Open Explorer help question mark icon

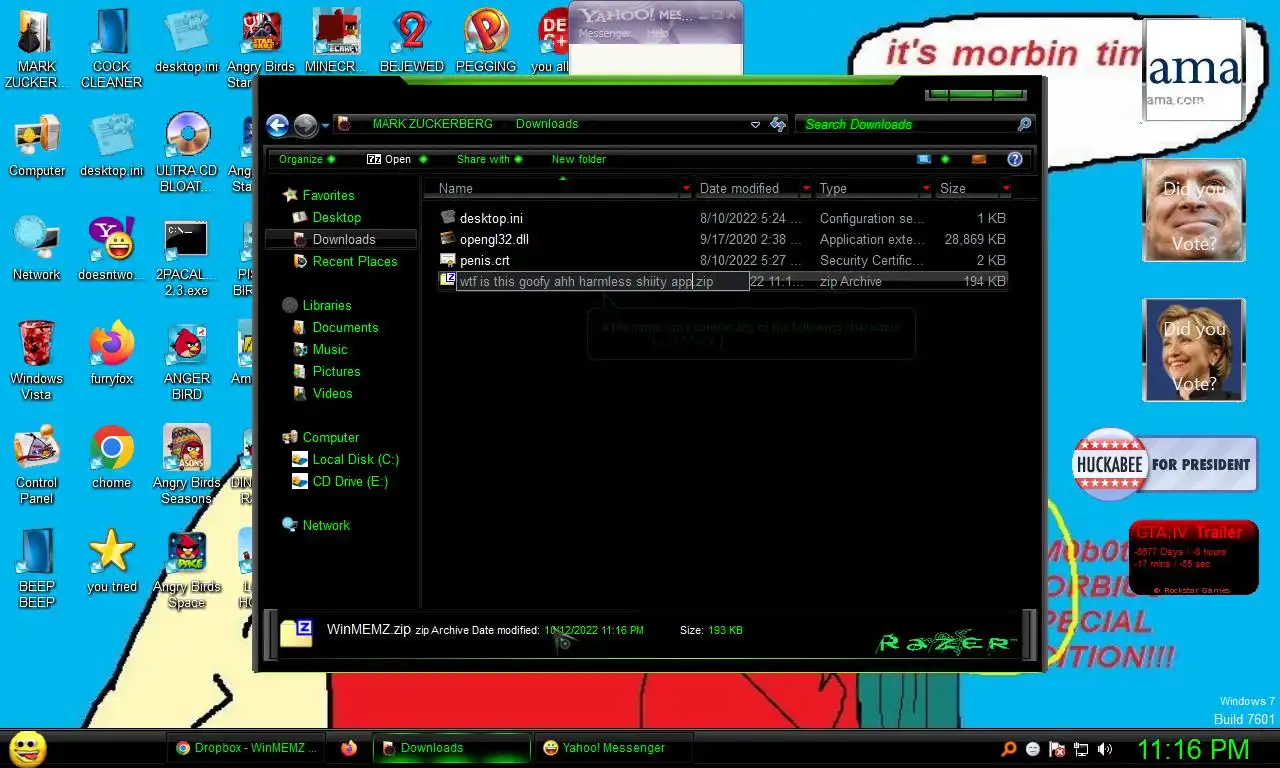[x=1014, y=159]
